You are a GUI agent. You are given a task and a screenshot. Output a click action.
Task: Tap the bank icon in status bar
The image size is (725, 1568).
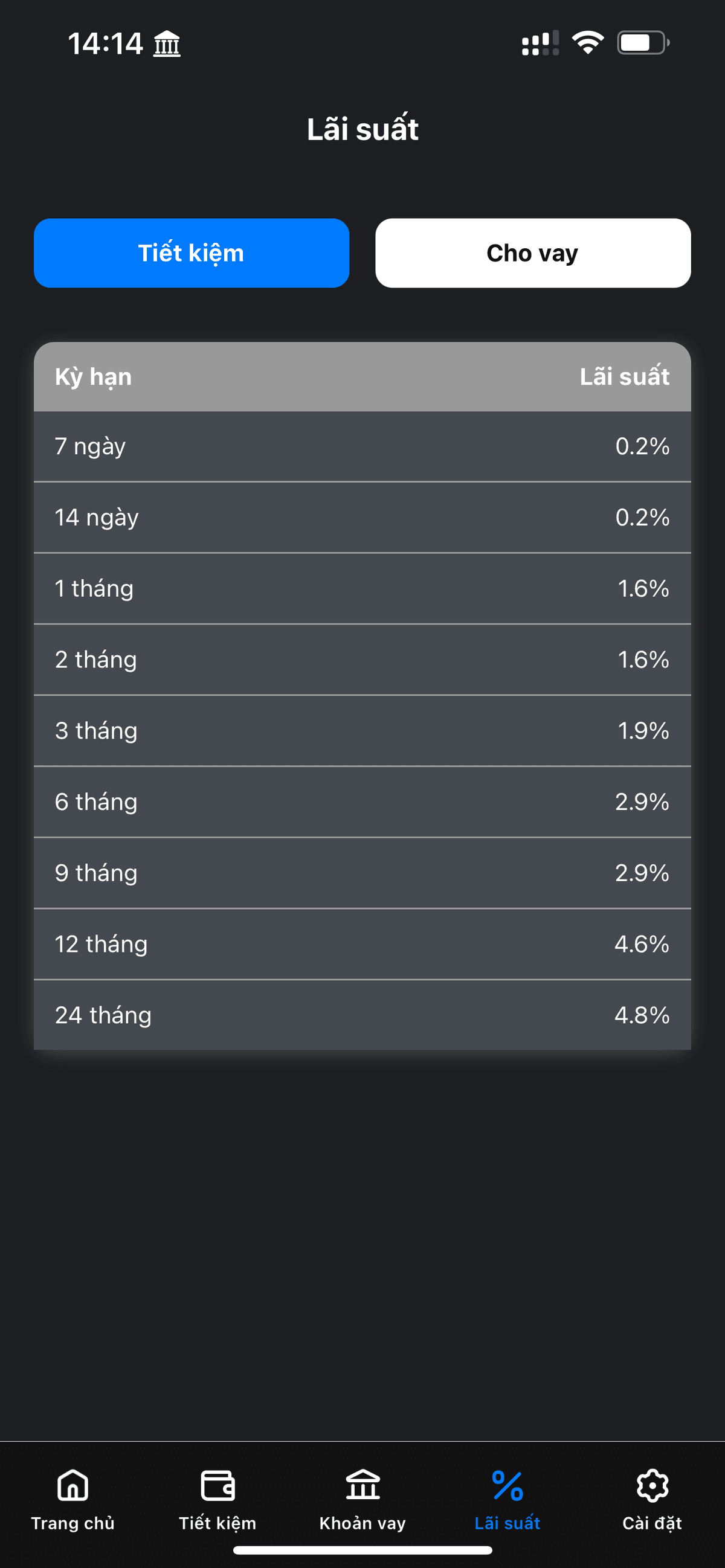click(x=167, y=44)
